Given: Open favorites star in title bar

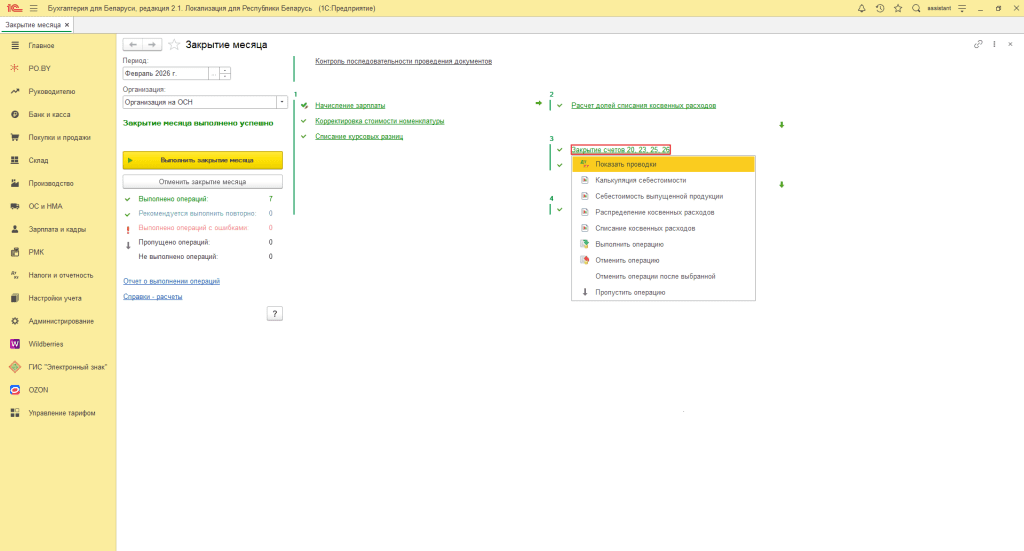Looking at the screenshot, I should 897,8.
